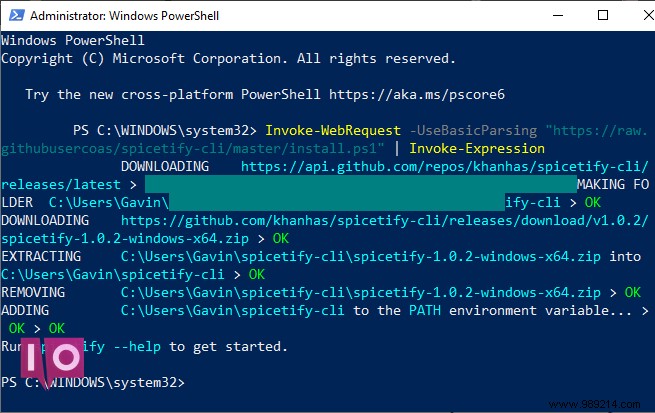Click the pink IO watermark logo

coord(52,360)
